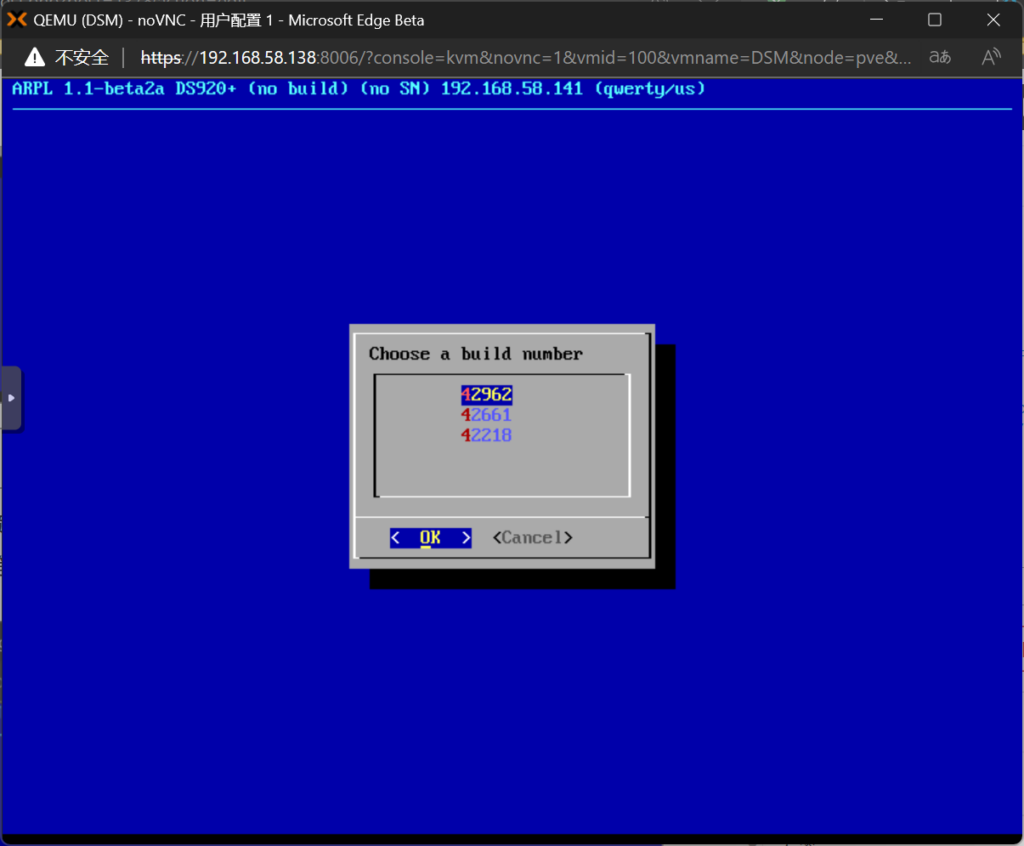Click empty space below the build list entries

[x=501, y=470]
